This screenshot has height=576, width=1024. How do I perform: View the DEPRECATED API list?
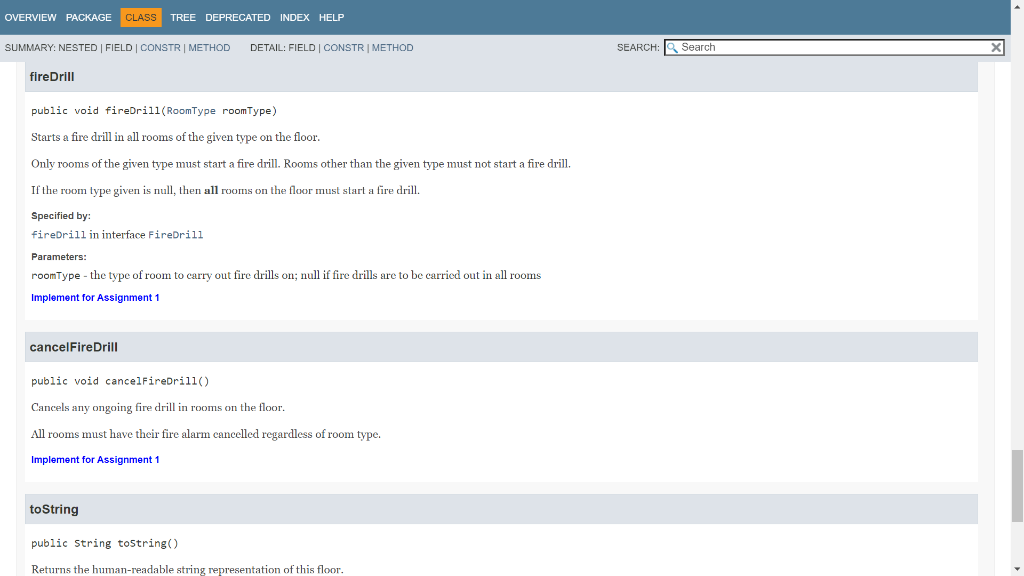[x=237, y=17]
